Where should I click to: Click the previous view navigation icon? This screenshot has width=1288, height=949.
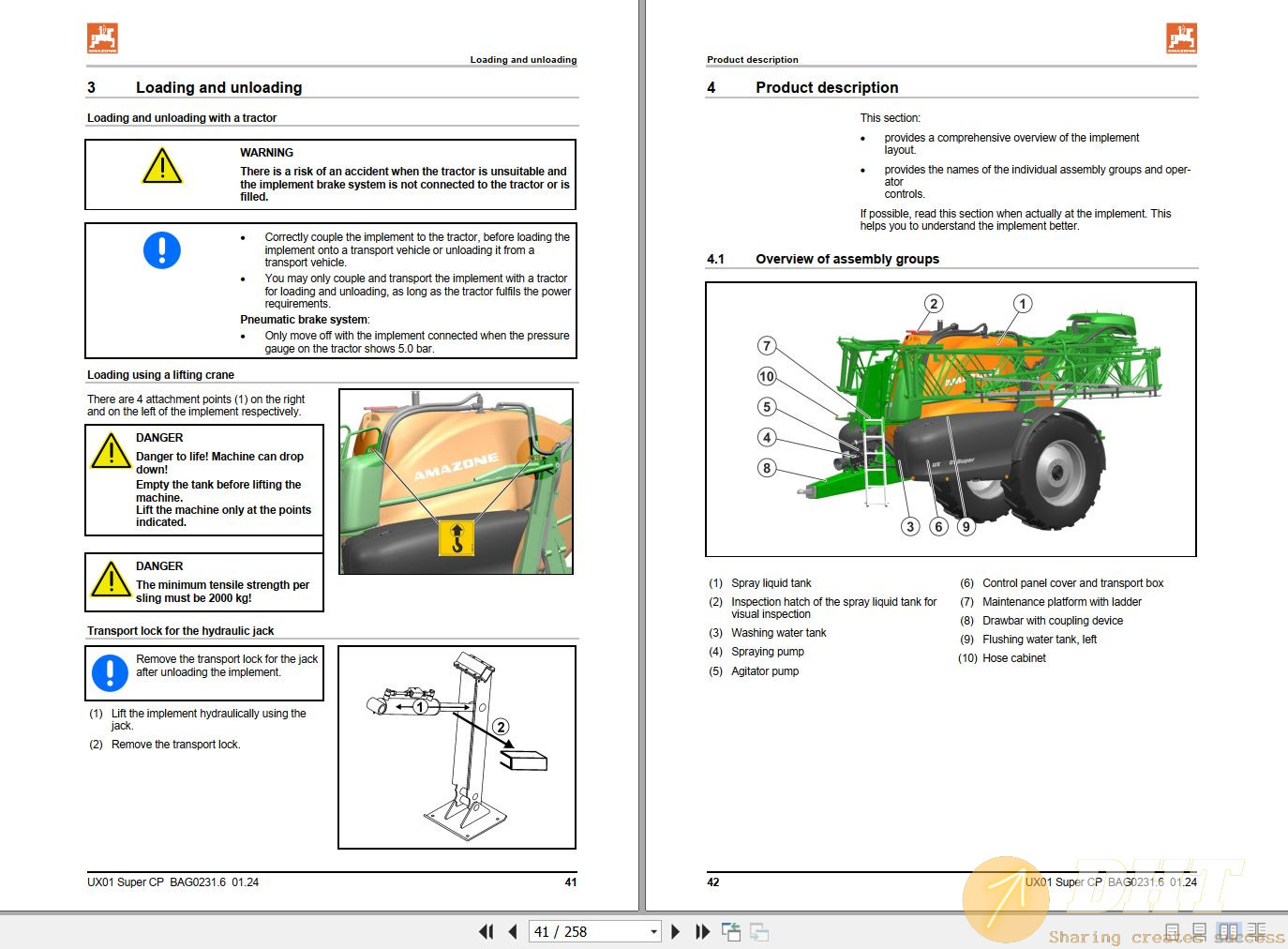[731, 932]
